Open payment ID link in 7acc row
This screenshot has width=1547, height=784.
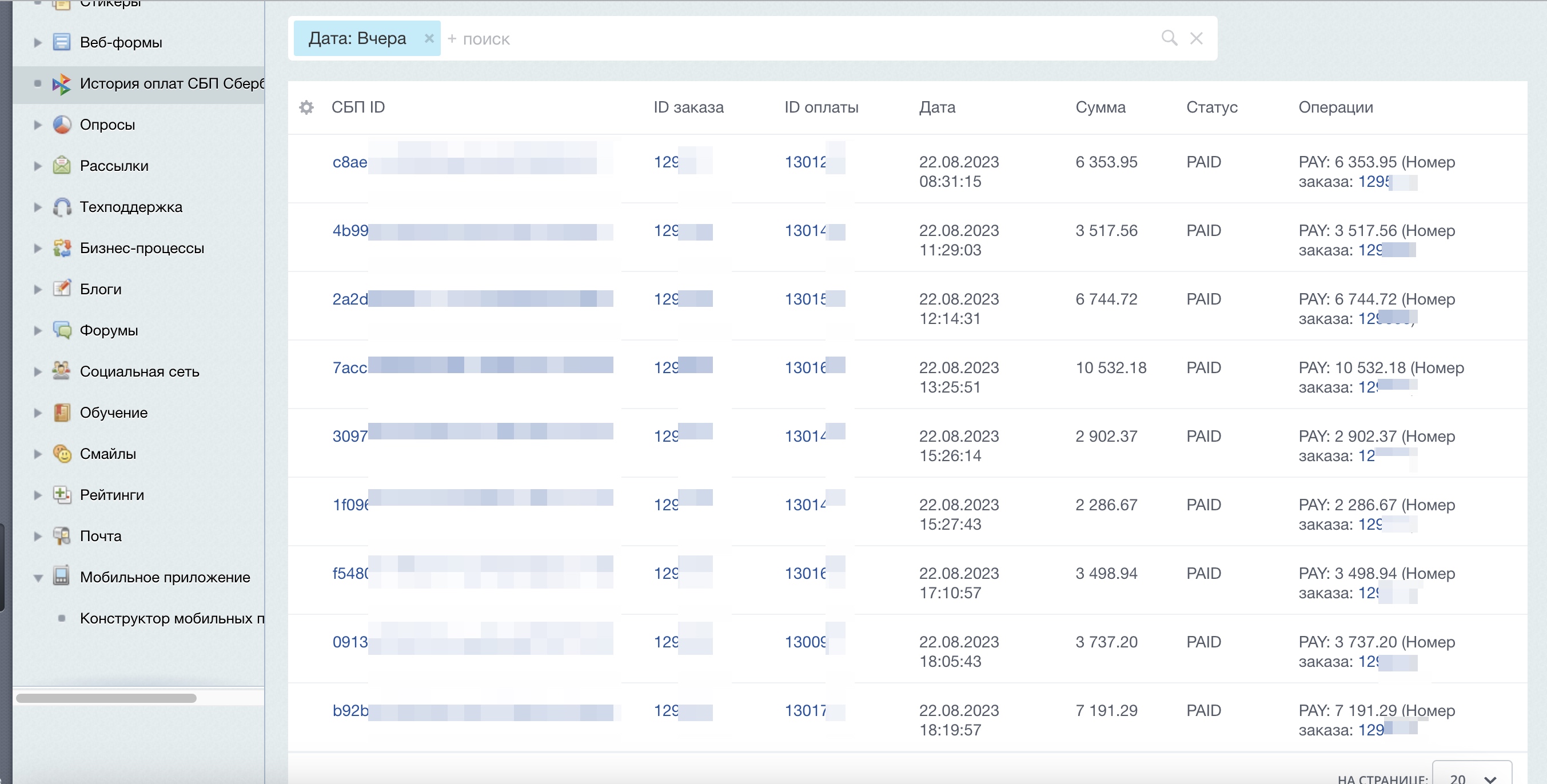click(x=805, y=367)
